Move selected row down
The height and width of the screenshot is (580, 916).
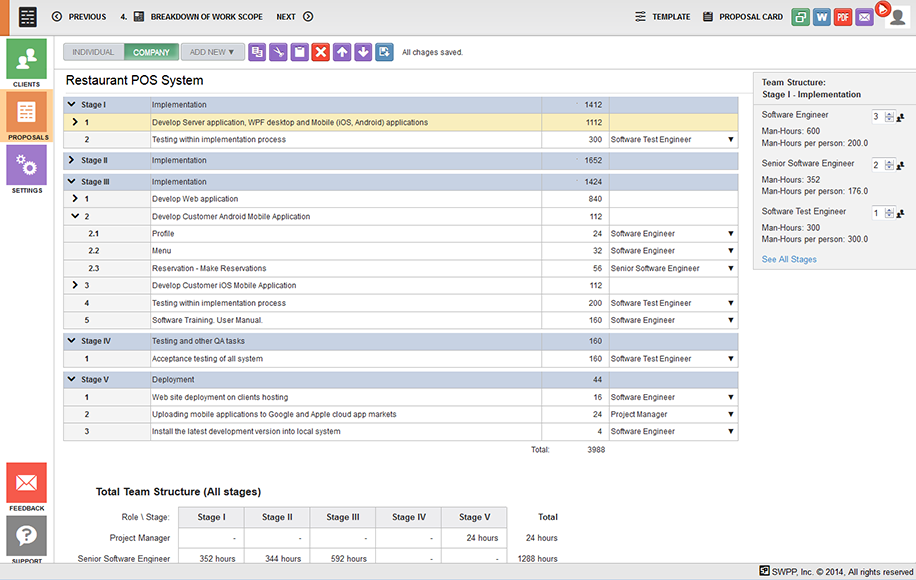pyautogui.click(x=363, y=52)
